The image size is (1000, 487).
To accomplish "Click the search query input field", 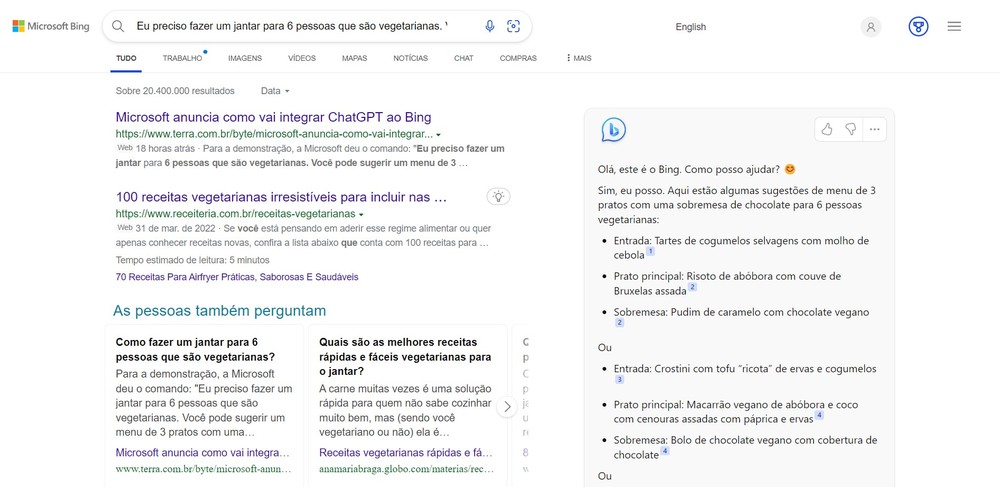I will (292, 26).
